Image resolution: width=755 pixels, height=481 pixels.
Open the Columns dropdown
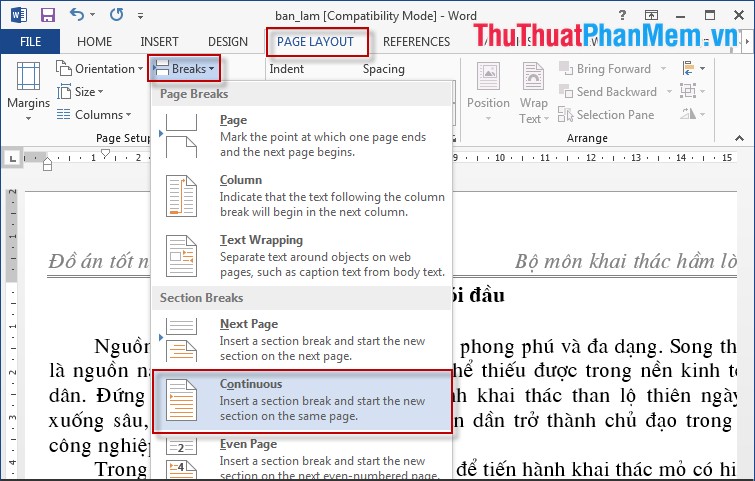pyautogui.click(x=94, y=115)
